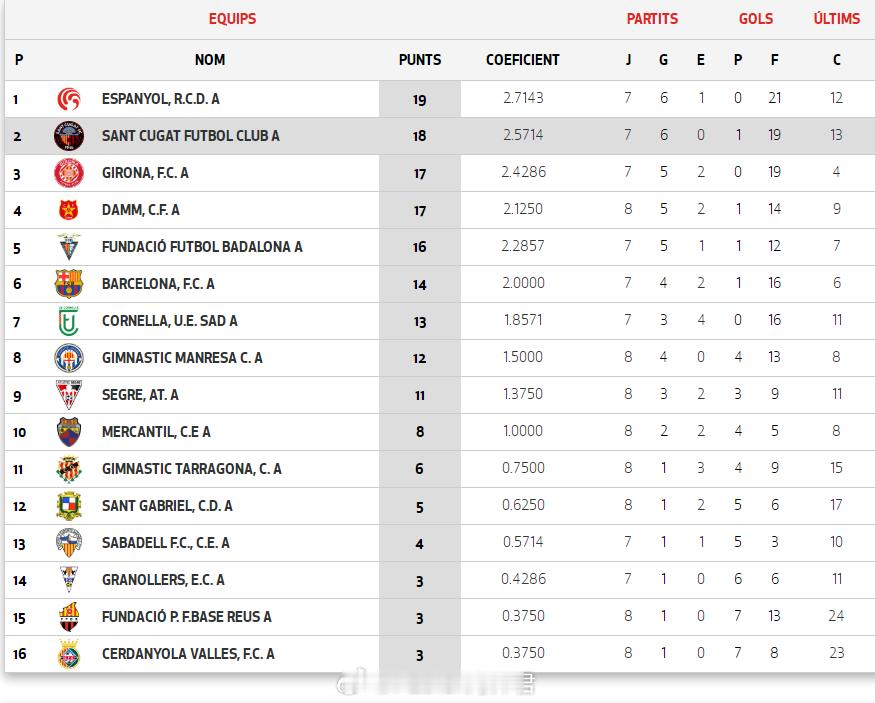
Task: Open the FUNDACIÓ FUTBOL BADALONA A team link
Action: coord(202,247)
